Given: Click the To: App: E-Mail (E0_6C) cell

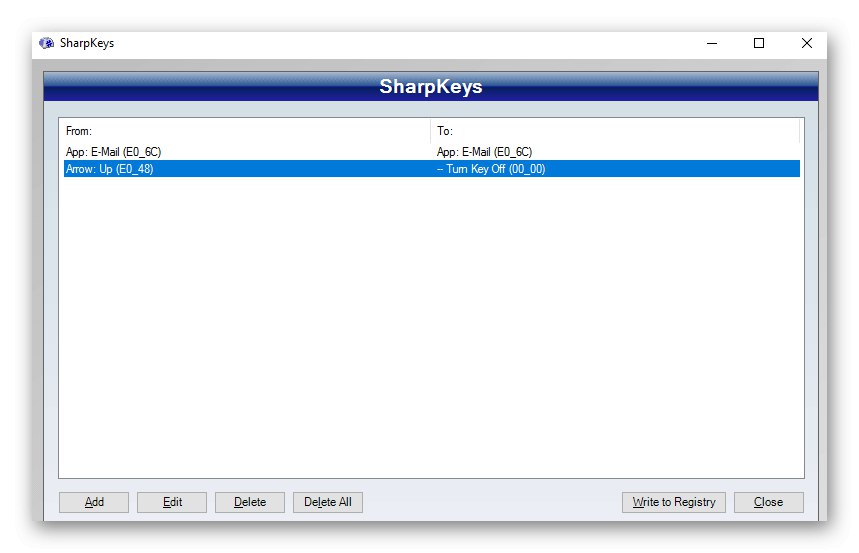Looking at the screenshot, I should coord(484,152).
